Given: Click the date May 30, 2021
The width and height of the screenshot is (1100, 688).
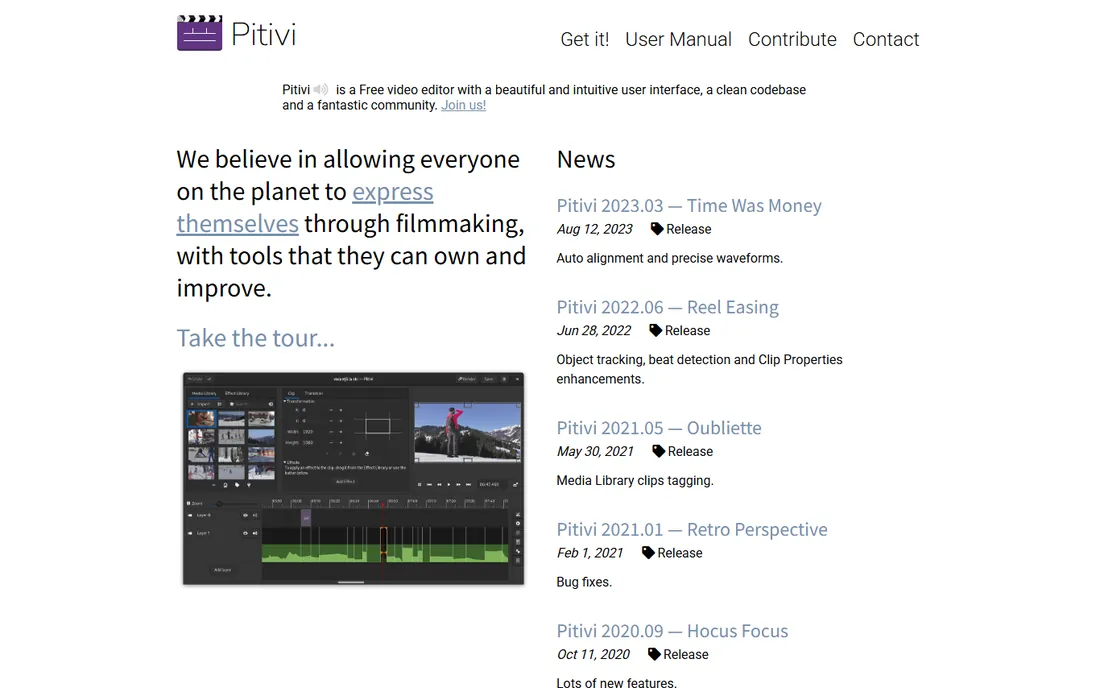Looking at the screenshot, I should (x=595, y=452).
